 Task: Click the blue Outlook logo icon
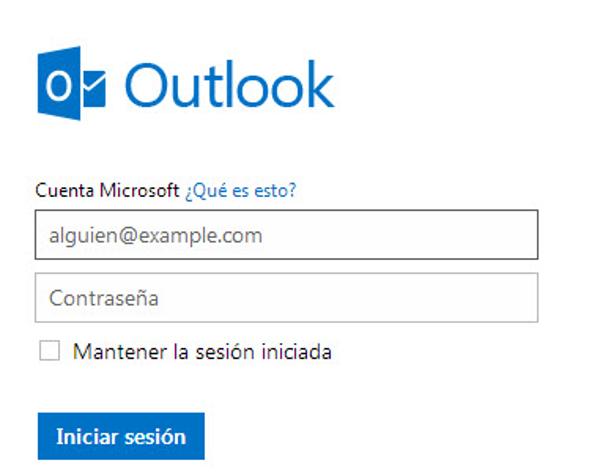[72, 83]
